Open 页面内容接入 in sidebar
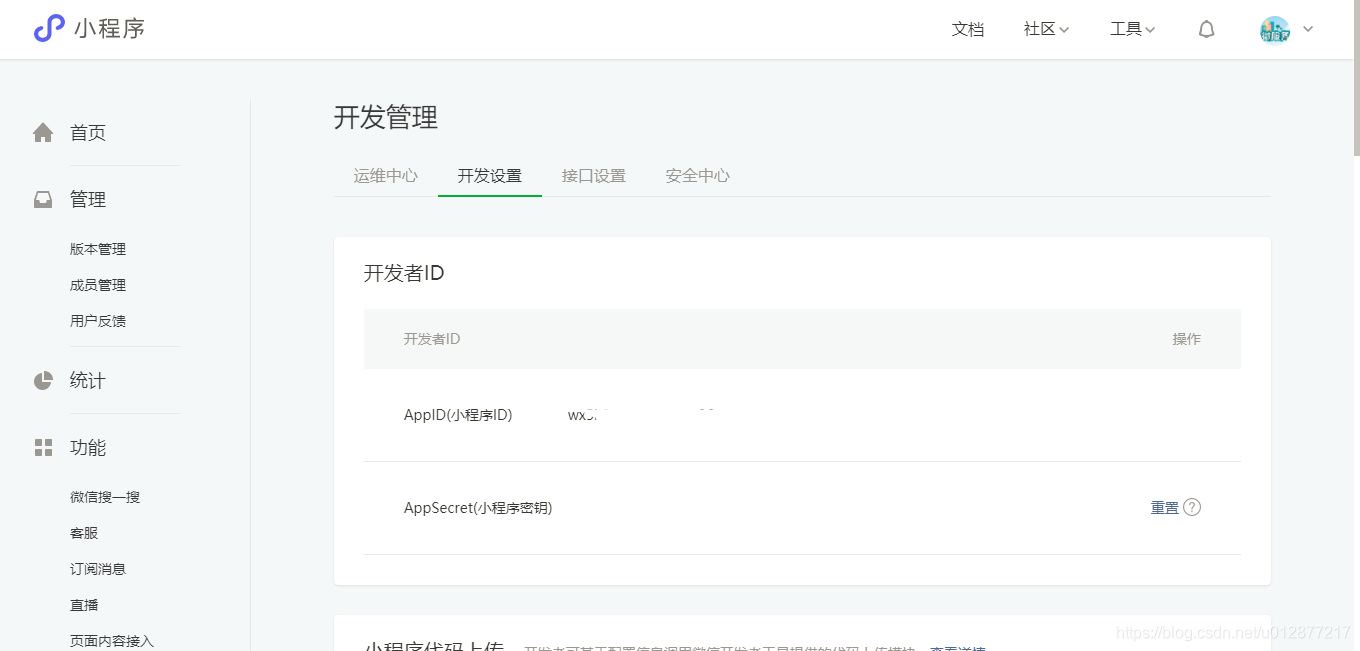 (x=112, y=641)
